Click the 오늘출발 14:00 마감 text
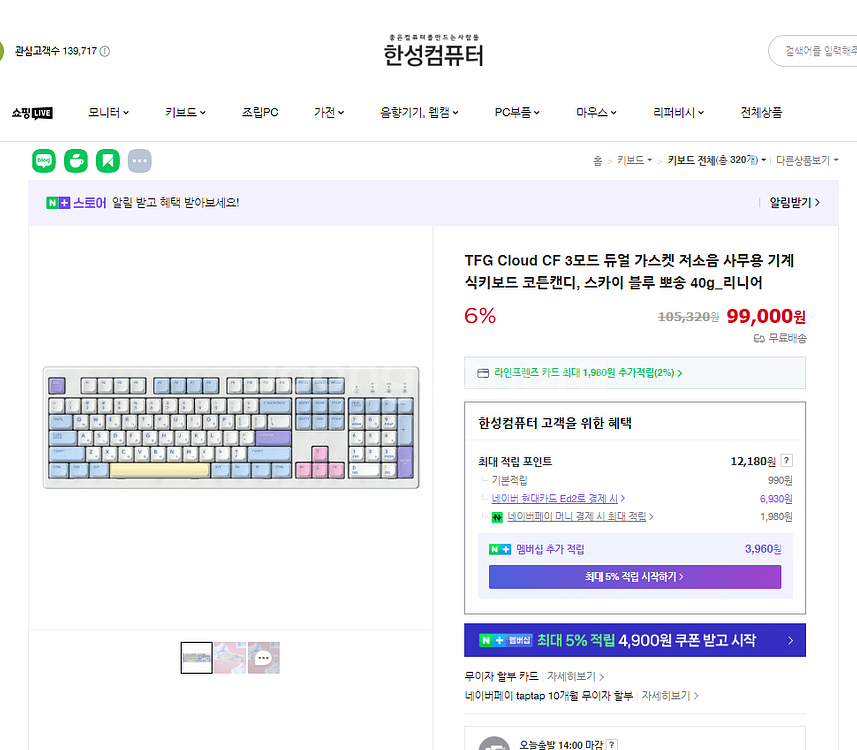 coord(561,745)
